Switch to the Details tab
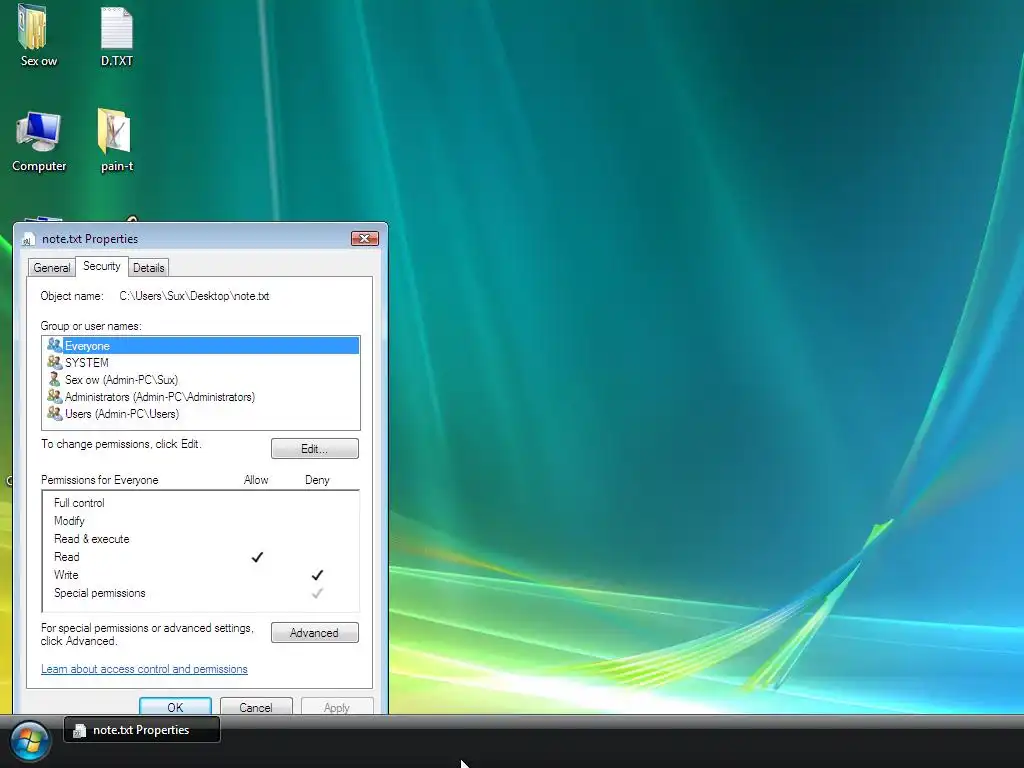1024x768 pixels. [x=148, y=268]
